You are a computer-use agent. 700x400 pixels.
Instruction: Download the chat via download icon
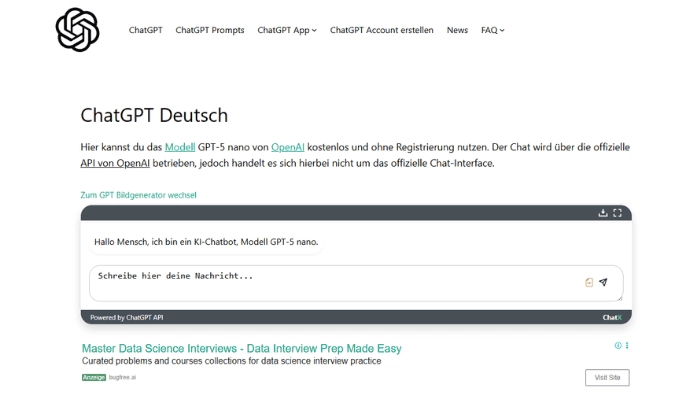coord(603,213)
